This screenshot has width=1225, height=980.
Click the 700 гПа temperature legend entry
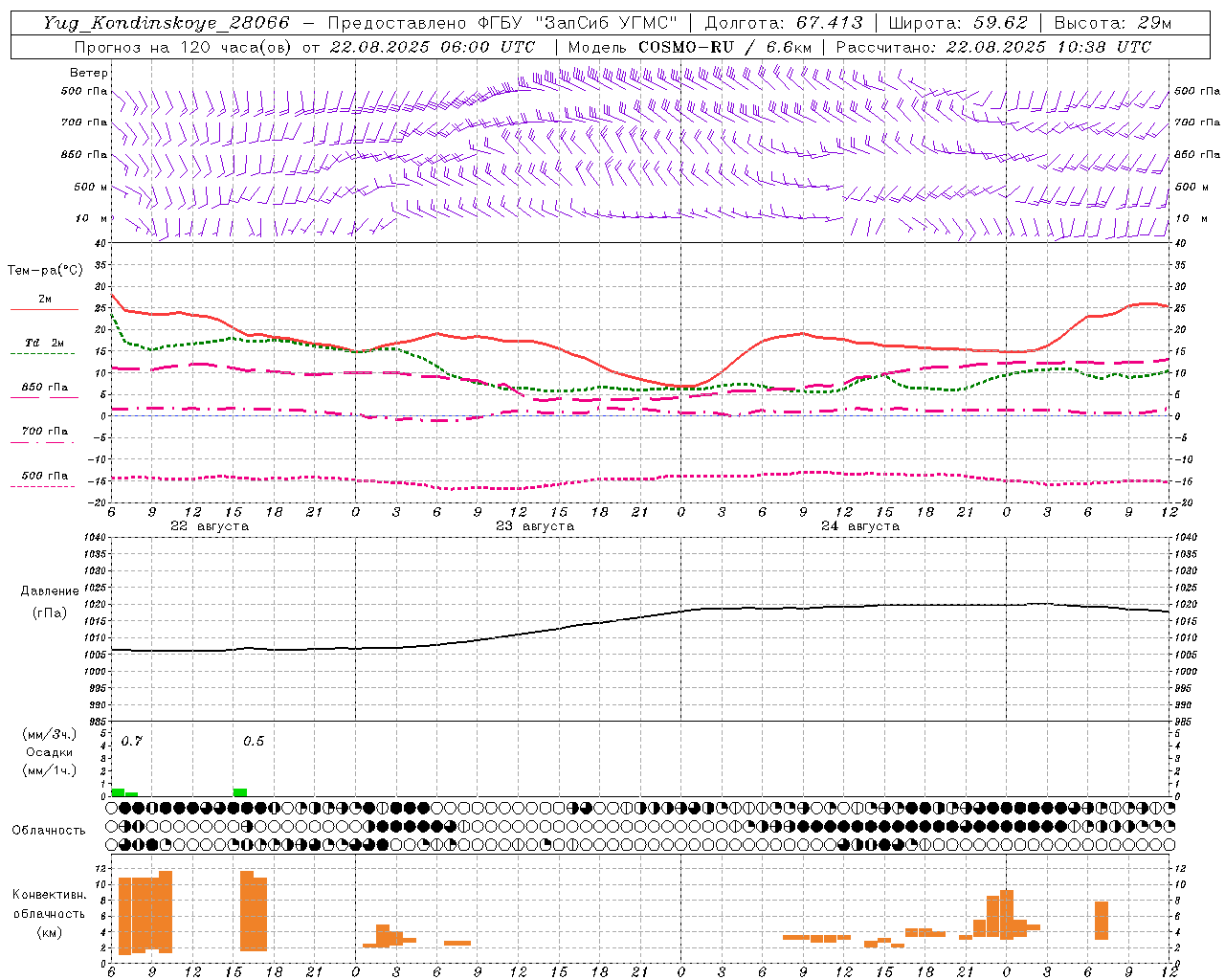click(x=45, y=432)
